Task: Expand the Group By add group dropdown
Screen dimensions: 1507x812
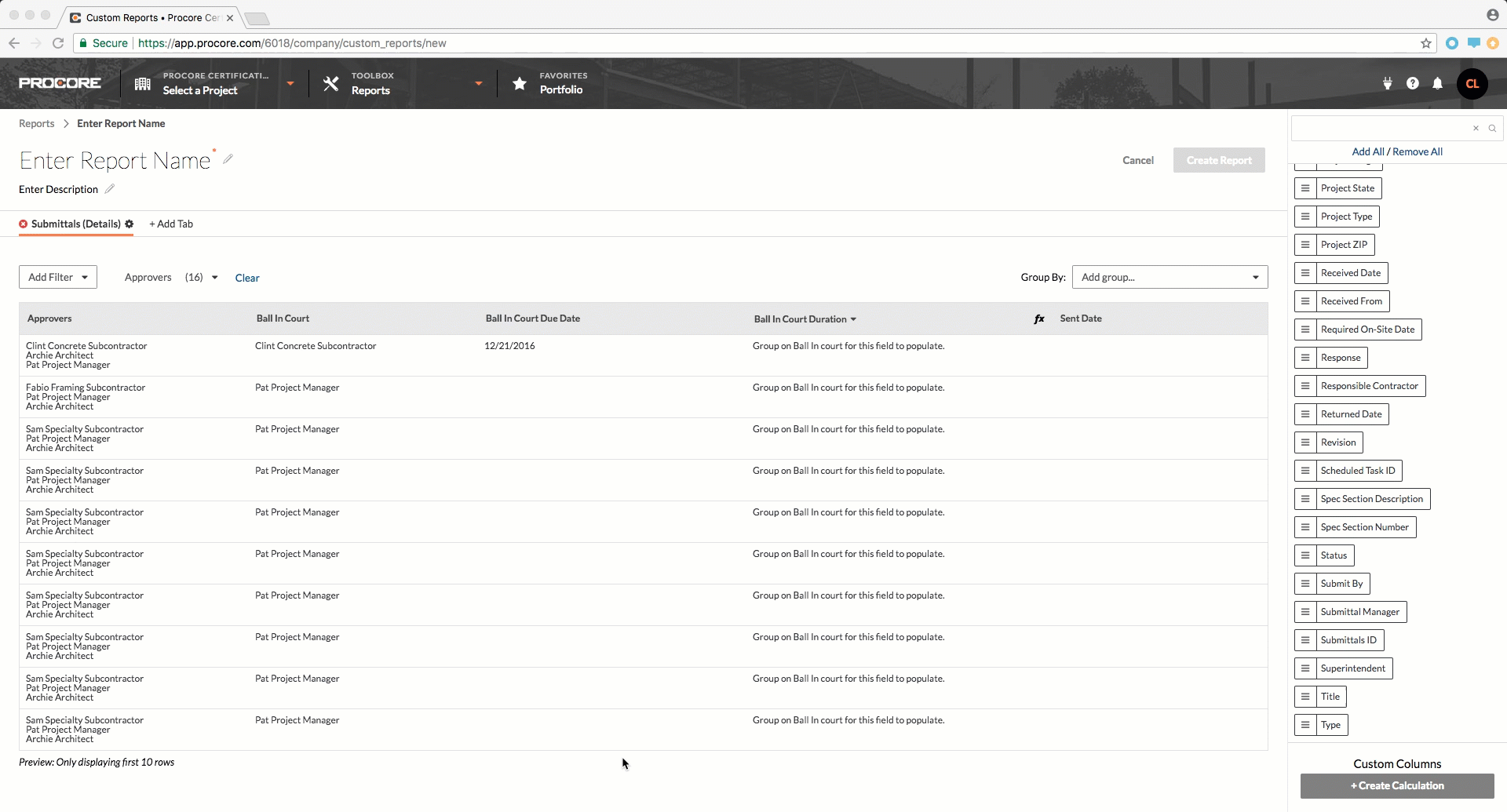Action: (x=1169, y=277)
